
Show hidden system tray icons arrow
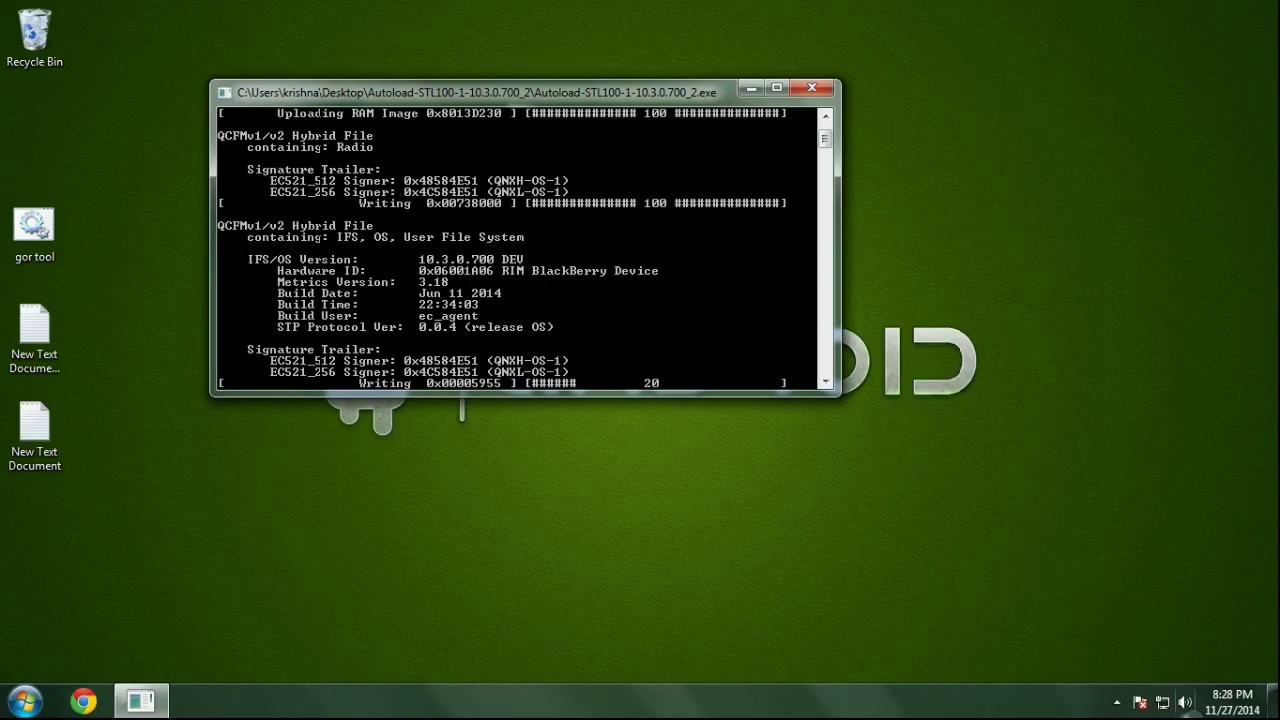(1117, 702)
